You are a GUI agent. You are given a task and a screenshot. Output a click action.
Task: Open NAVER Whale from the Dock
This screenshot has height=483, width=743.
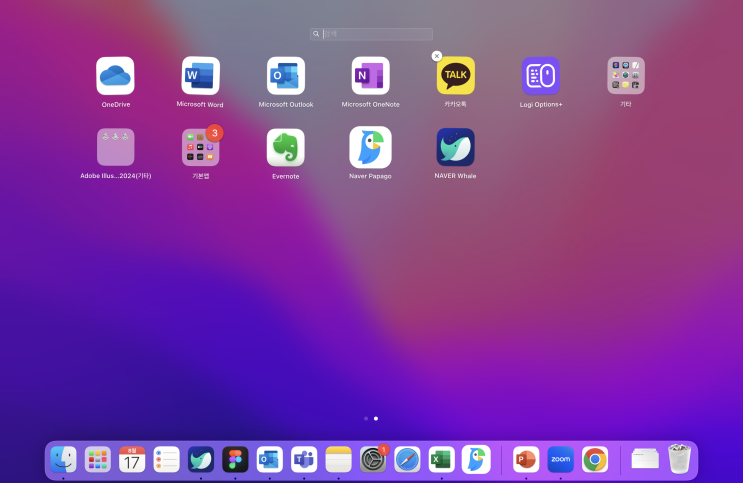201,459
